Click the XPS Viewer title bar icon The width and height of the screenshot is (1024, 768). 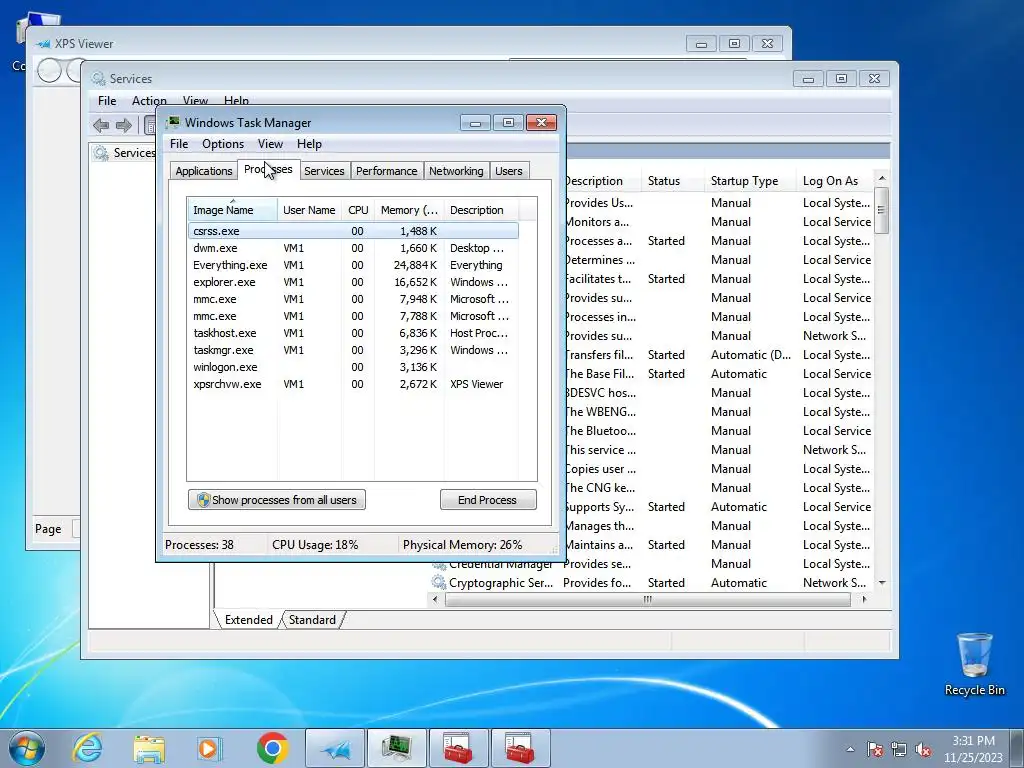coord(43,44)
